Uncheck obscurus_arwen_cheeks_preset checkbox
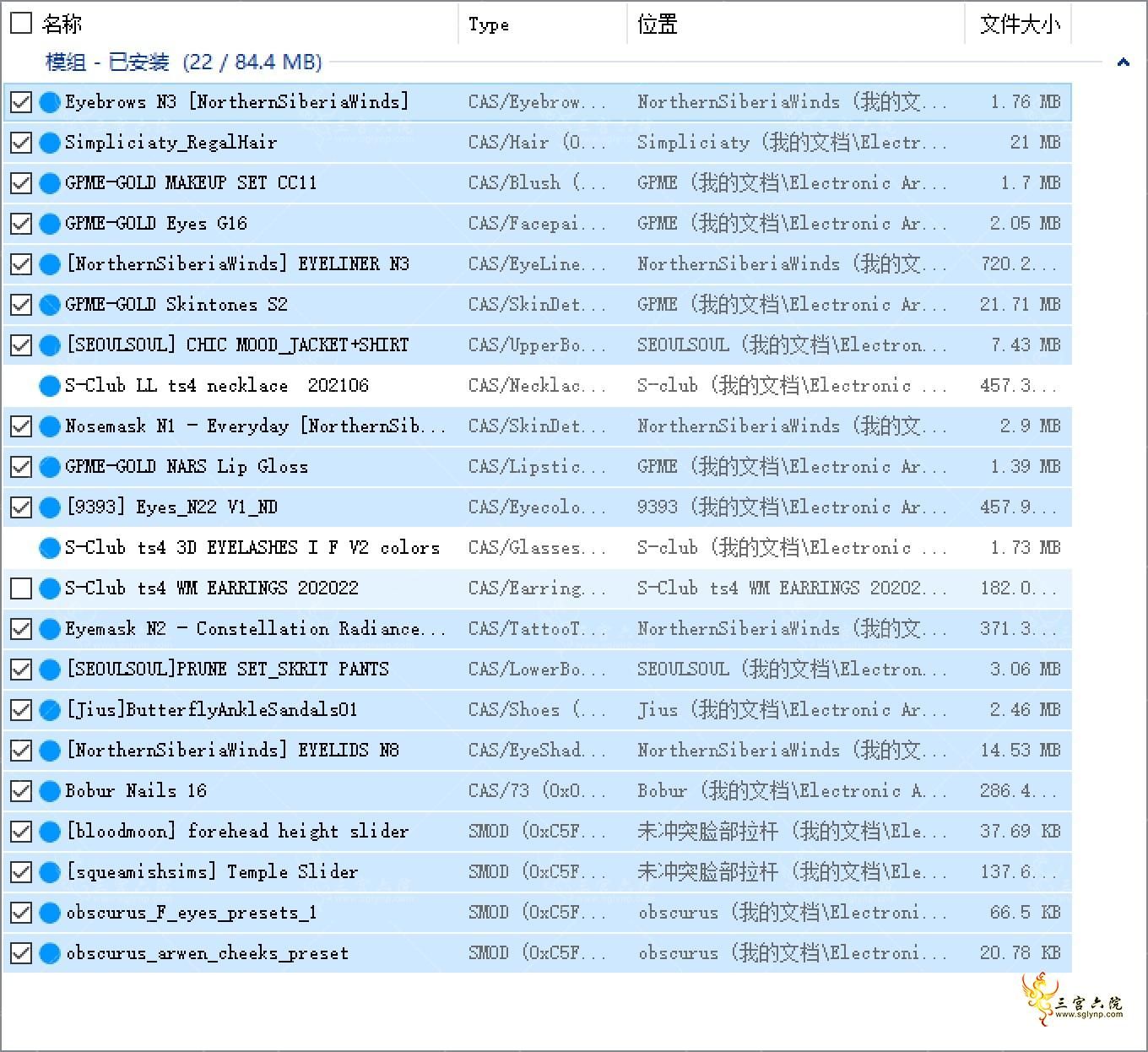The height and width of the screenshot is (1052, 1148). pyautogui.click(x=20, y=954)
